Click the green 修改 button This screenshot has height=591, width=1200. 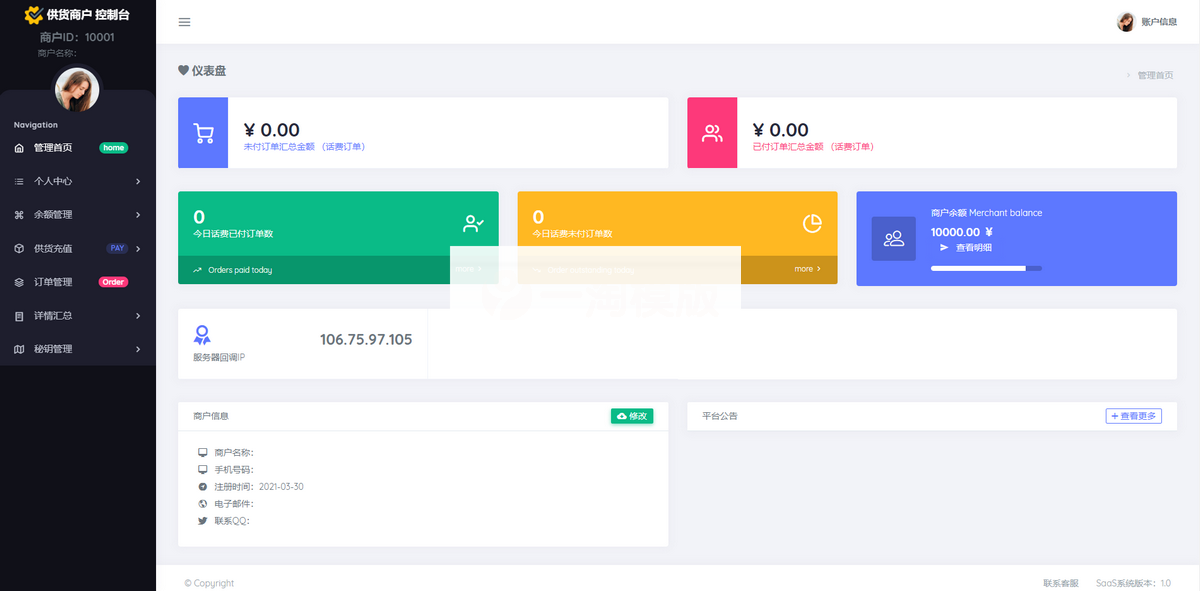point(631,416)
